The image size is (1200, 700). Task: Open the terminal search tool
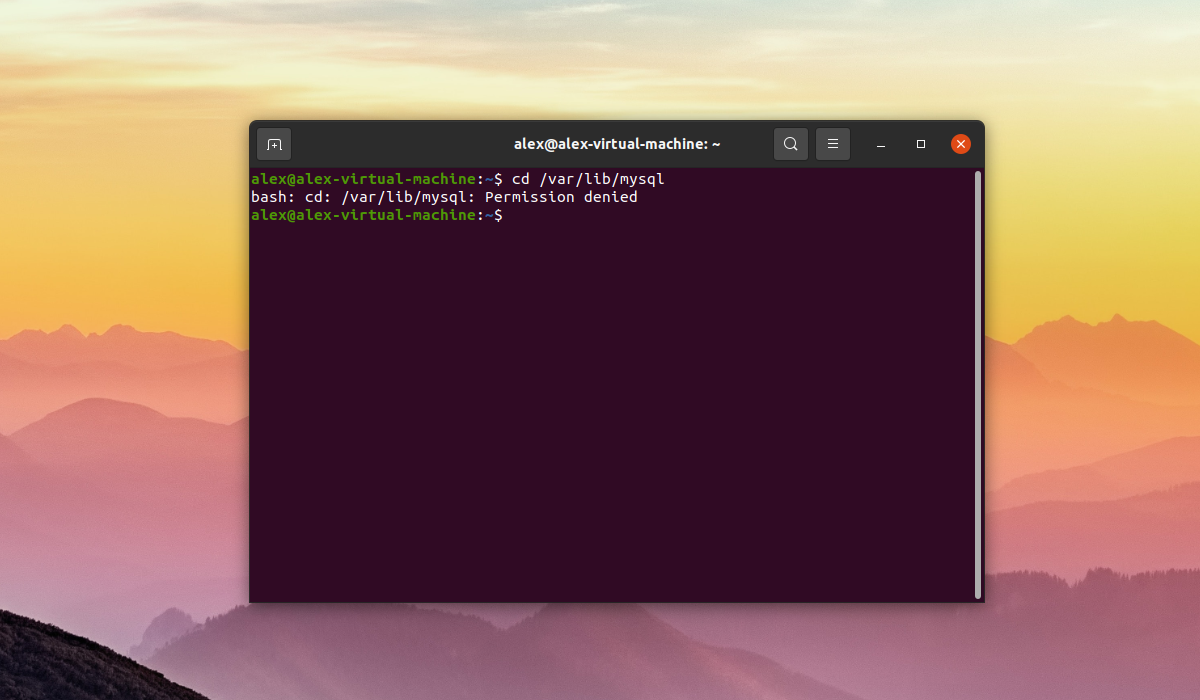pos(791,144)
